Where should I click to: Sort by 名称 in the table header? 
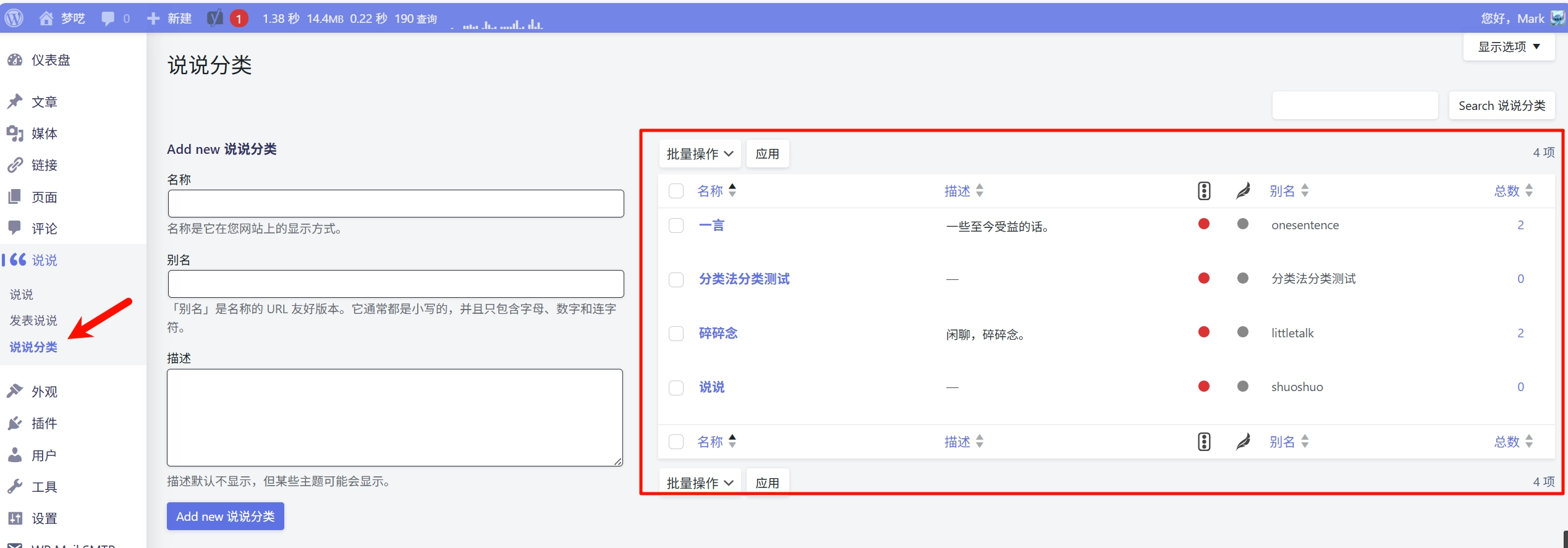pos(716,191)
